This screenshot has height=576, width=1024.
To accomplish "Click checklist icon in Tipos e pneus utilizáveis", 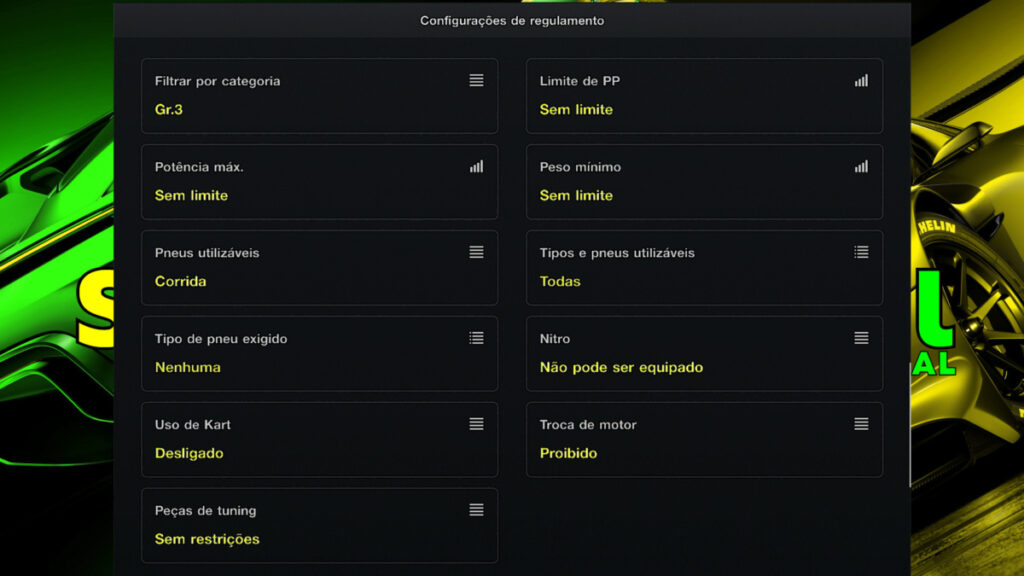I will point(861,252).
